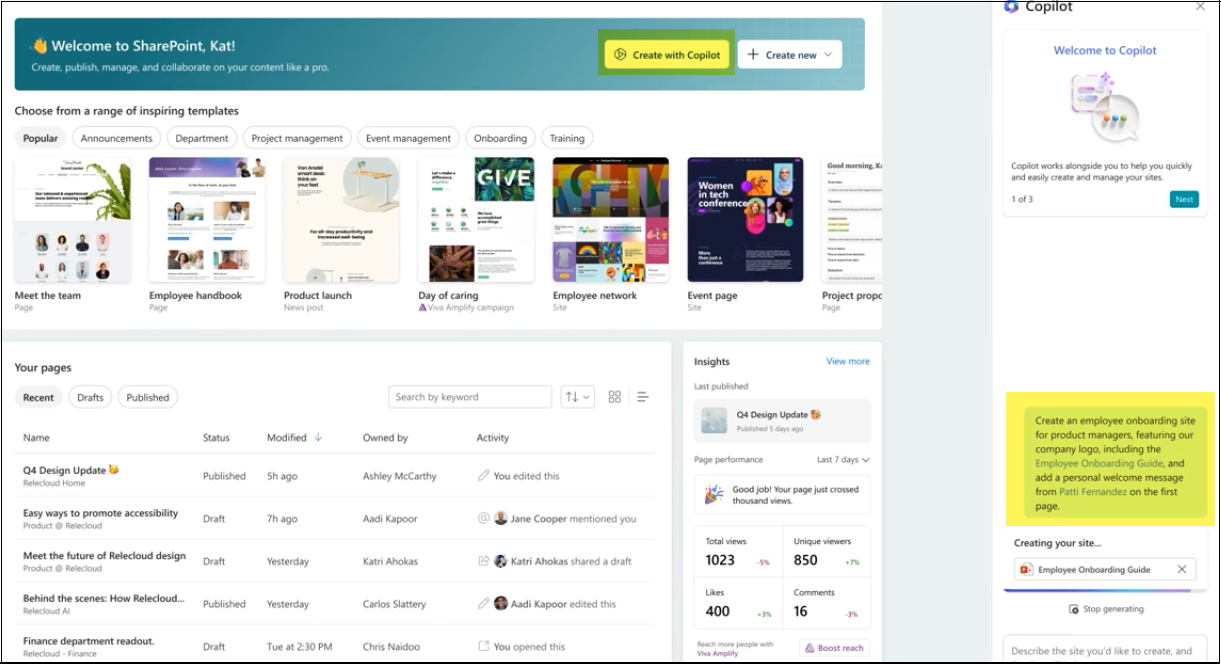Open the Last 7 days performance dropdown

coord(837,457)
